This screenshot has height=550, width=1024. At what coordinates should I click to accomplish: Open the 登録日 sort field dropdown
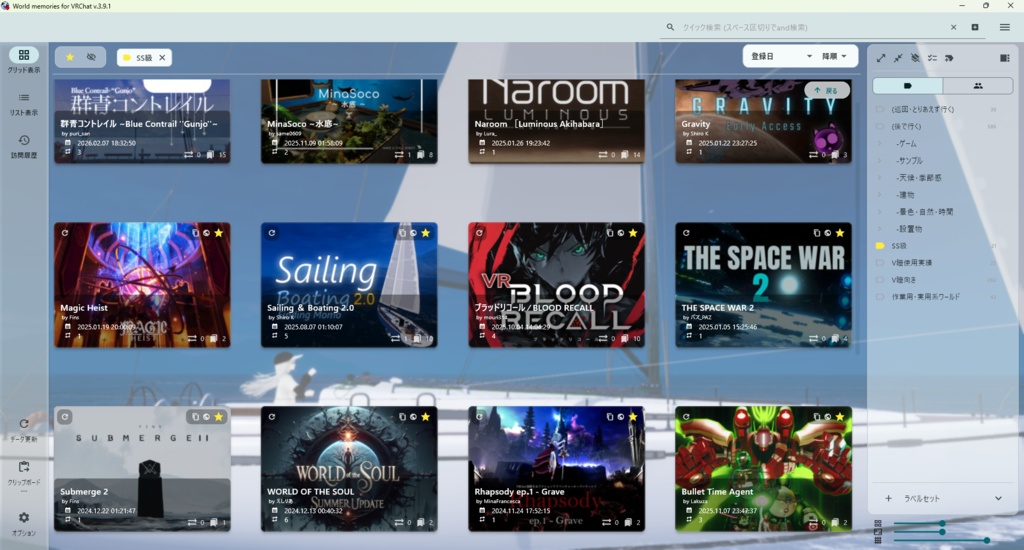click(x=781, y=56)
